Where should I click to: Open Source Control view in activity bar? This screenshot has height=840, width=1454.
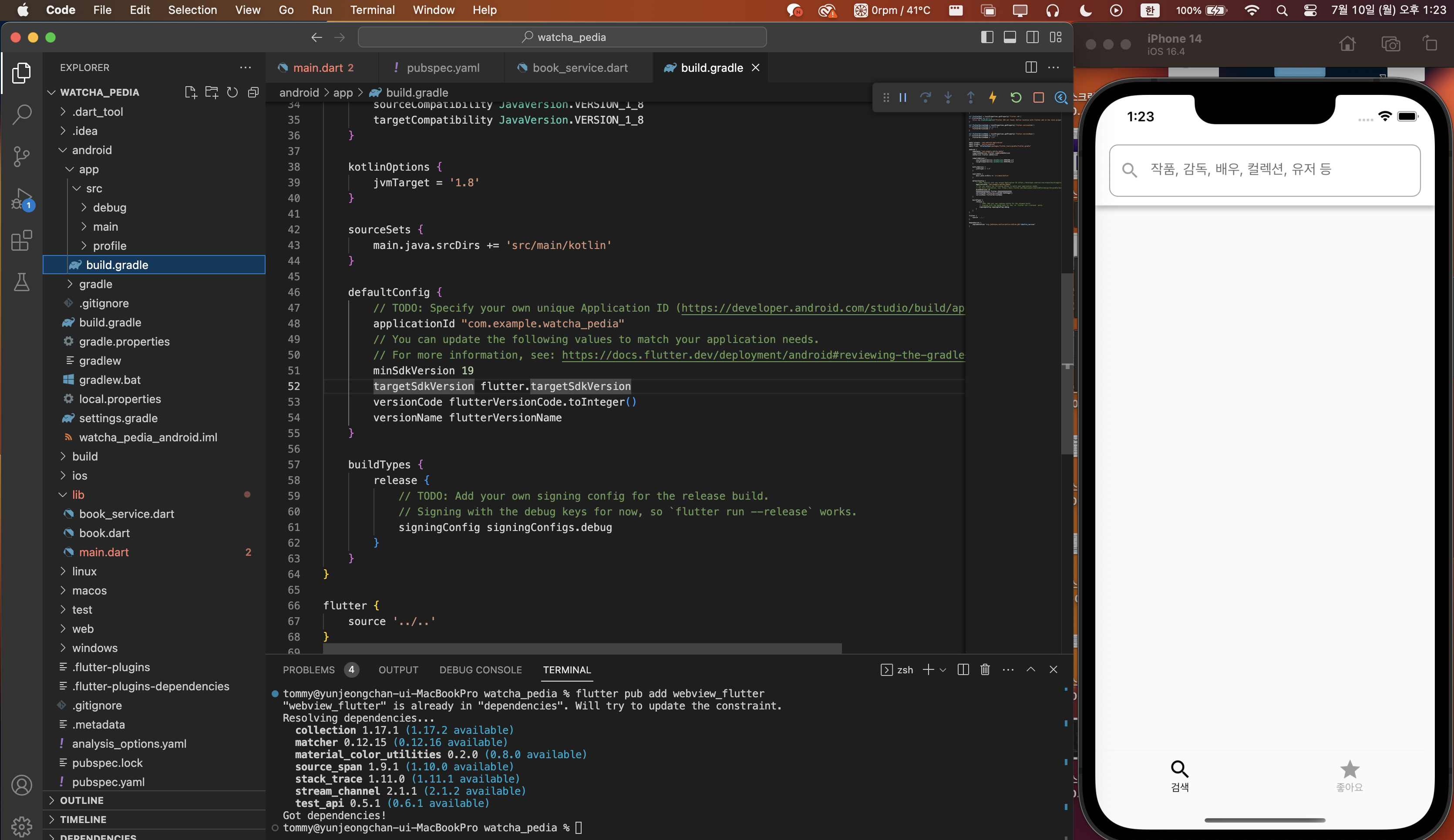pos(21,156)
